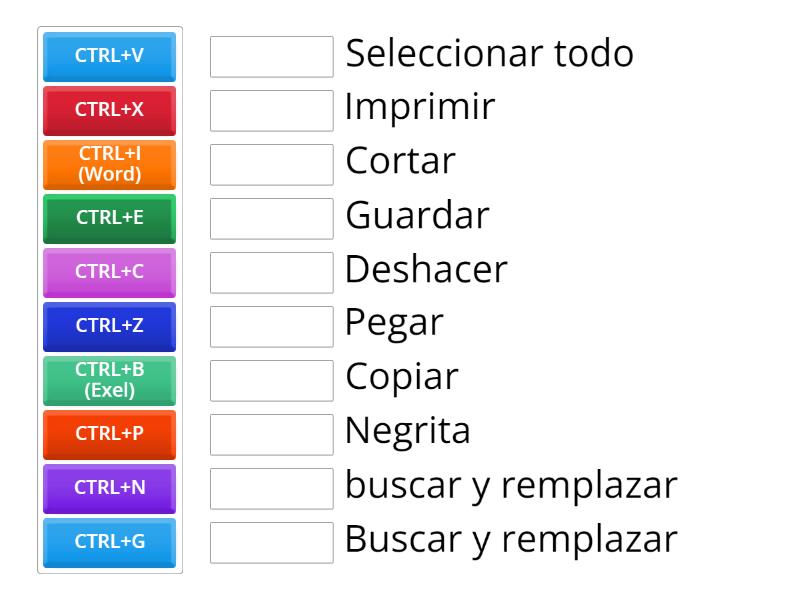Image resolution: width=800 pixels, height=600 pixels.
Task: Select the CTRL+V shortcut tile
Action: [108, 57]
